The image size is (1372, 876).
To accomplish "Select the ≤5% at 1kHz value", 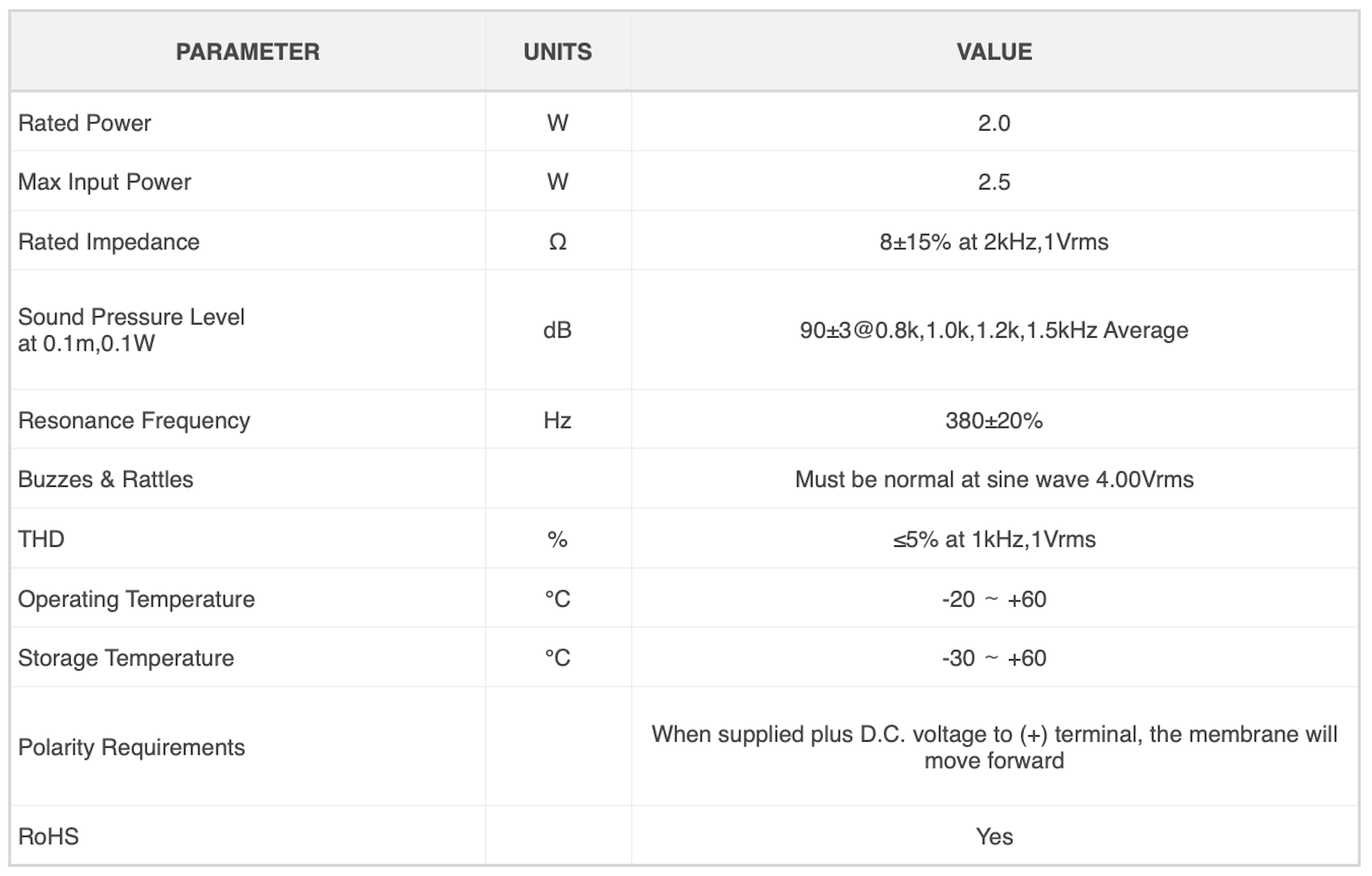I will click(x=994, y=539).
